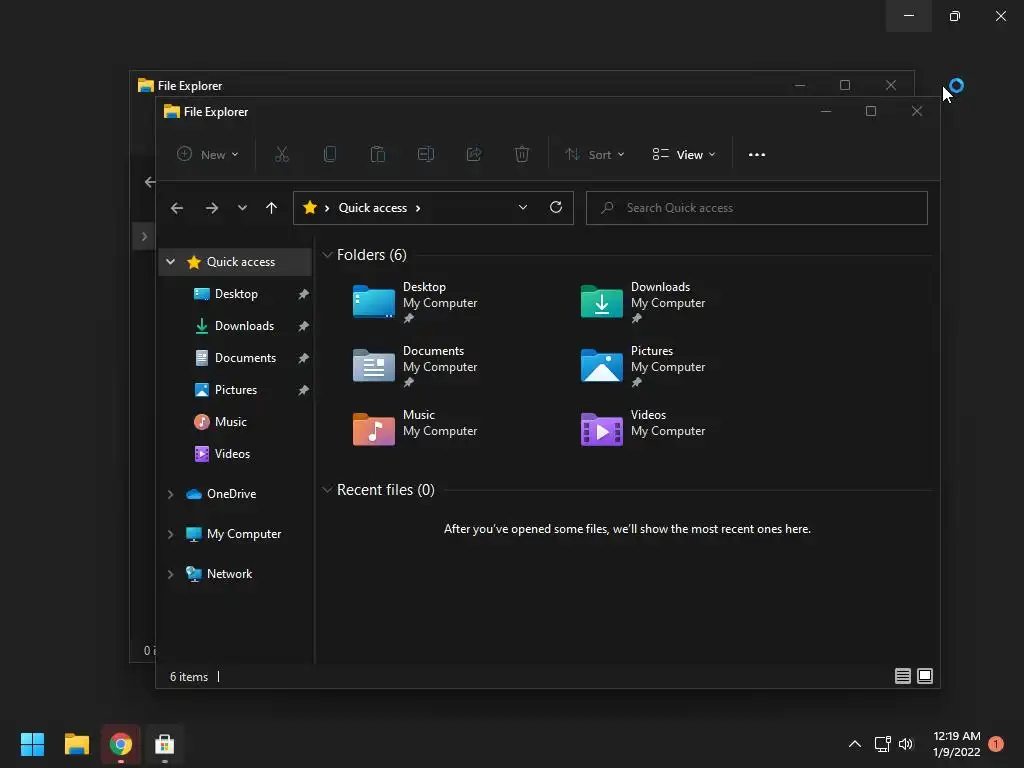This screenshot has width=1024, height=768.
Task: Open the New item dropdown
Action: (208, 155)
